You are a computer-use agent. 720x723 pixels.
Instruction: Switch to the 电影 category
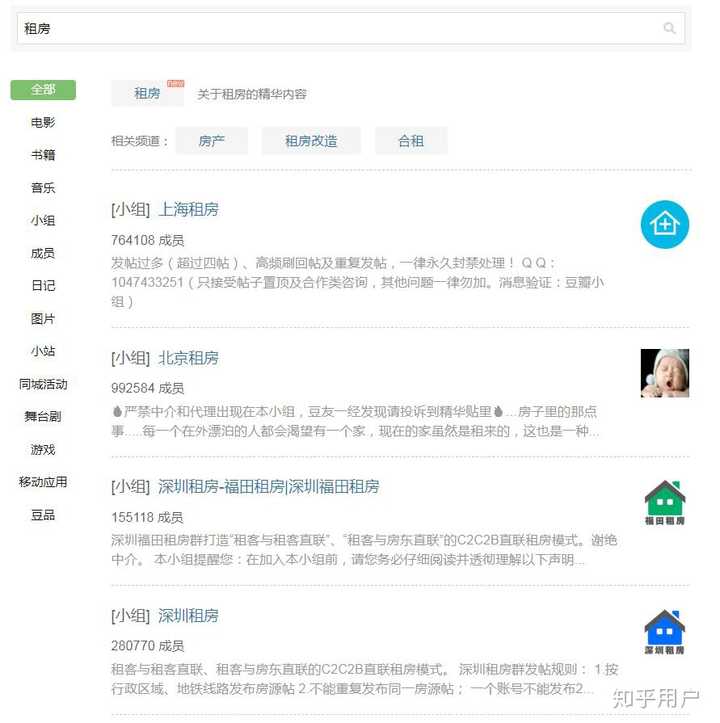pos(43,122)
